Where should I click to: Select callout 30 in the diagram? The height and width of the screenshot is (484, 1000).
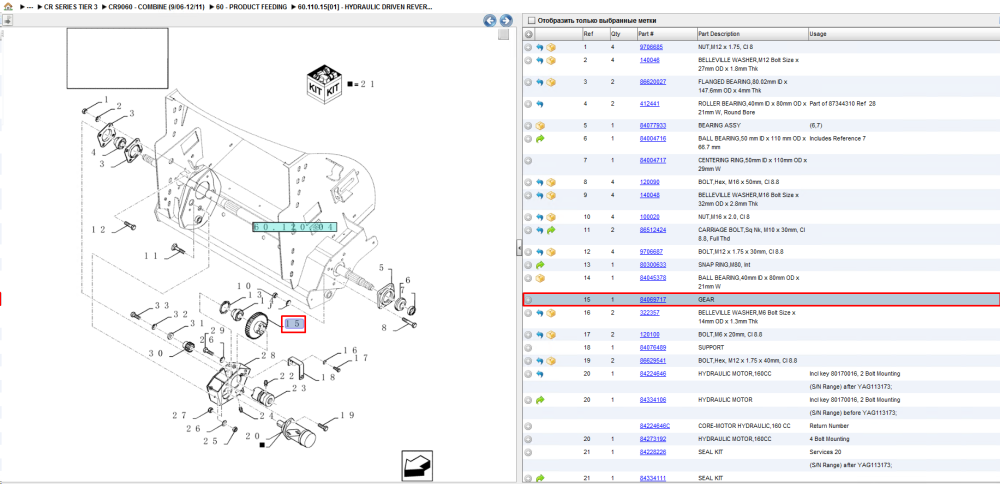pyautogui.click(x=156, y=353)
